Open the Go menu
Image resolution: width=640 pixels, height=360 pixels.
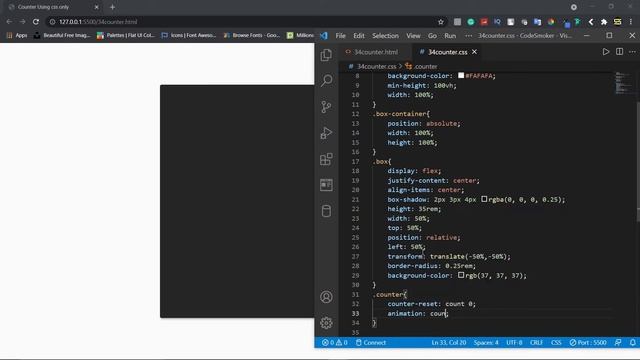[x=432, y=36]
